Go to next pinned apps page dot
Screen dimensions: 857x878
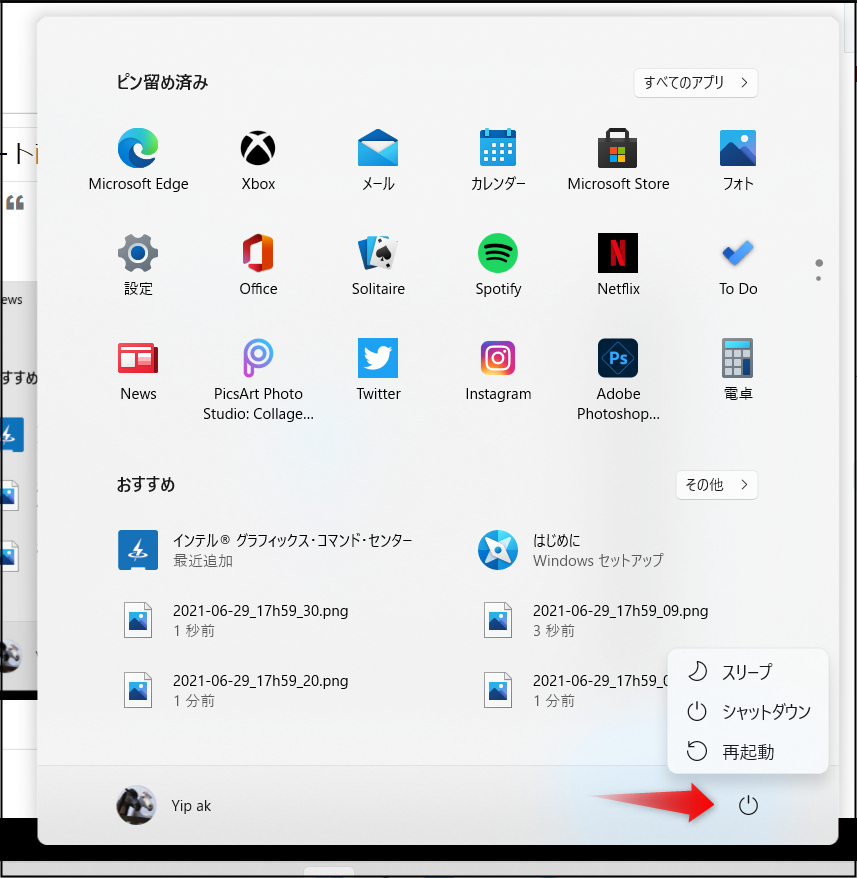[x=818, y=278]
